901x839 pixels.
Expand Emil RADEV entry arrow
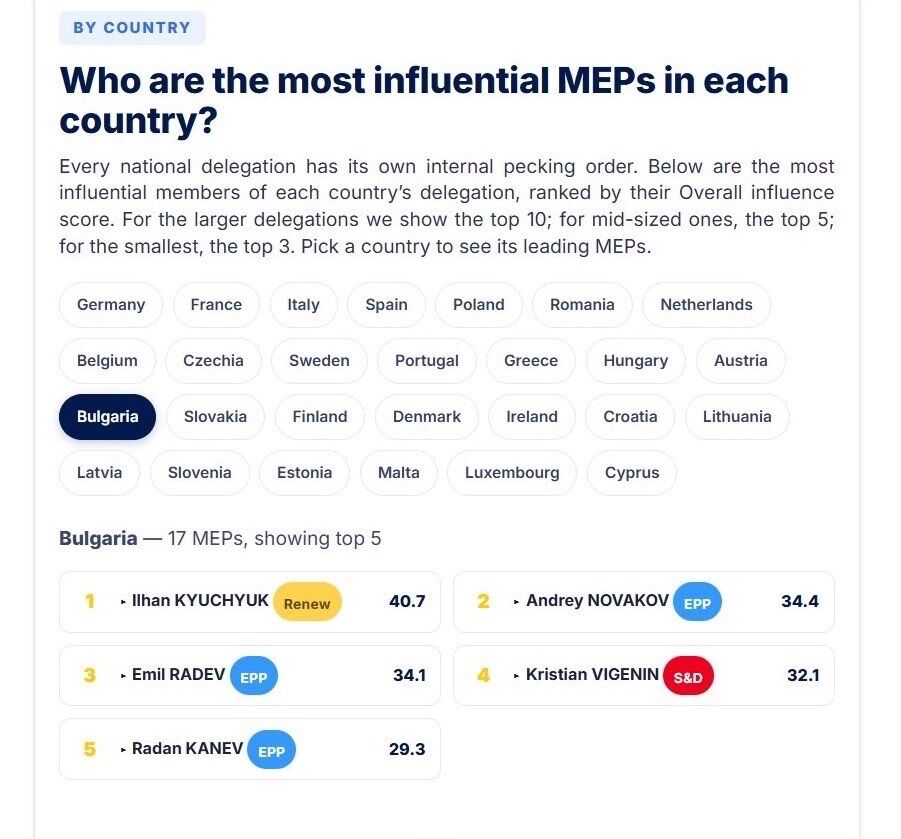click(123, 676)
